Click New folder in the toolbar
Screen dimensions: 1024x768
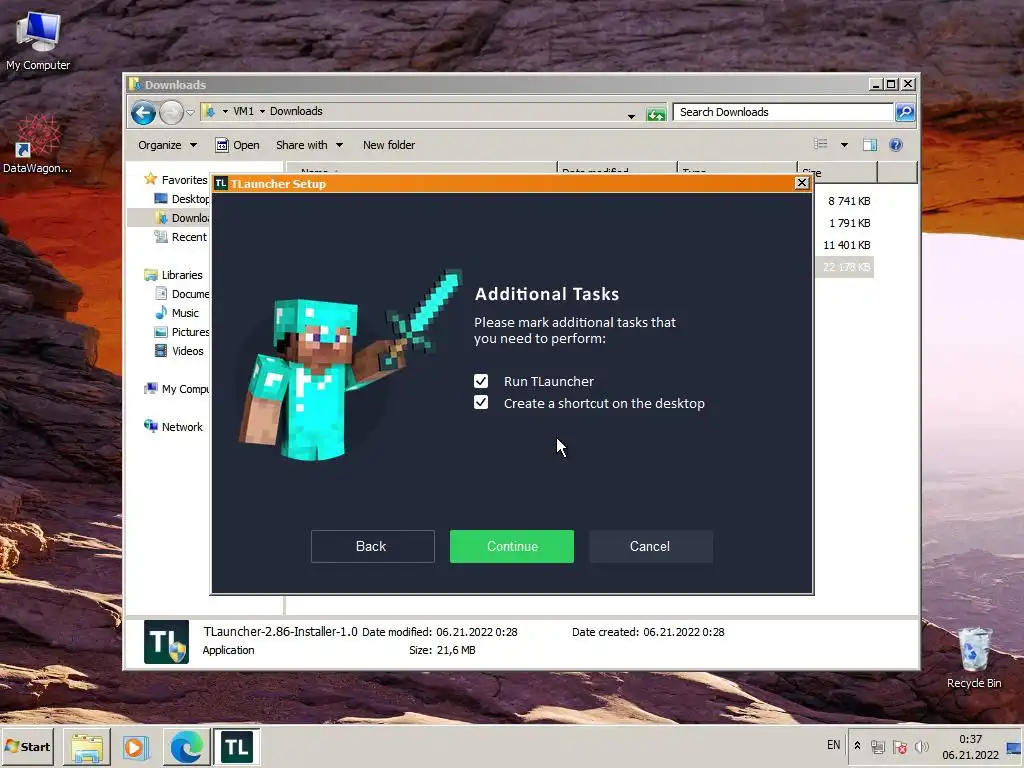(389, 145)
